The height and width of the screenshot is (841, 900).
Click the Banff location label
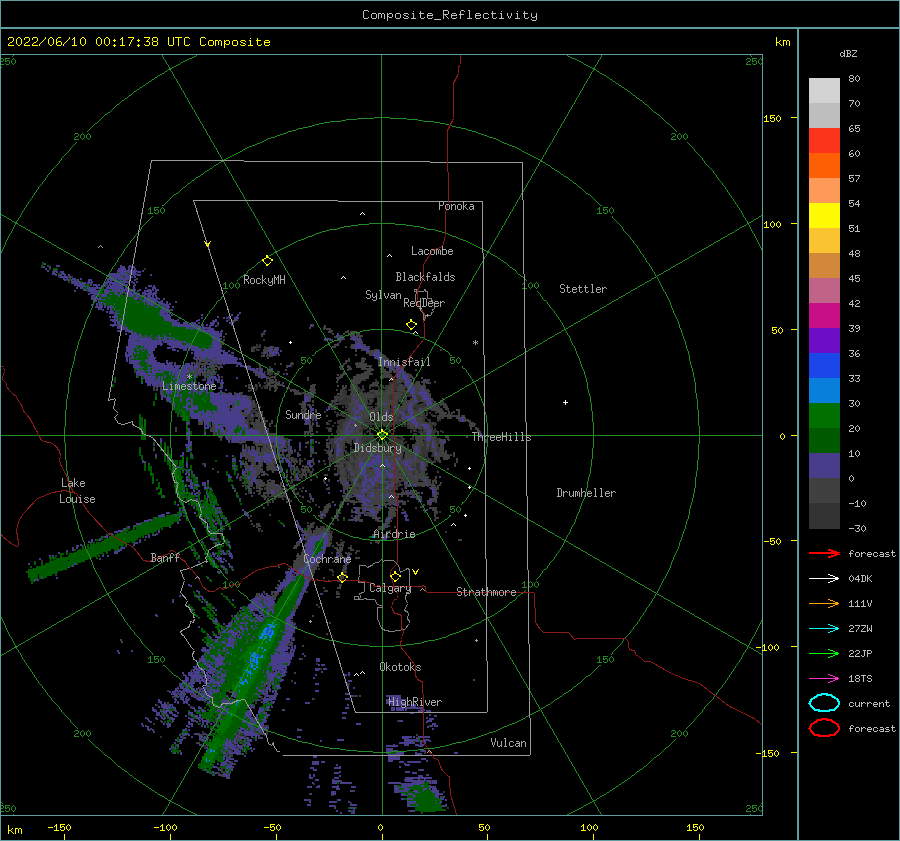[x=165, y=558]
